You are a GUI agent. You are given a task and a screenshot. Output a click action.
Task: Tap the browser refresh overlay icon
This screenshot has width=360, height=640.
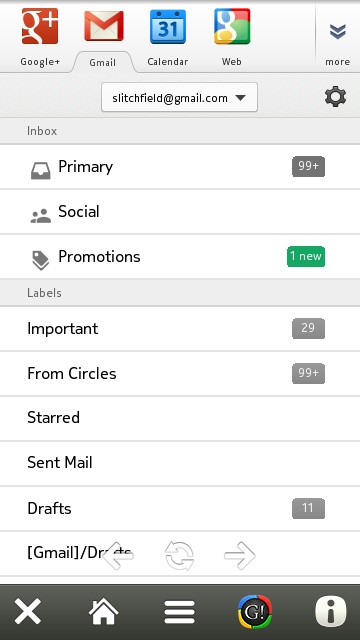[x=180, y=556]
